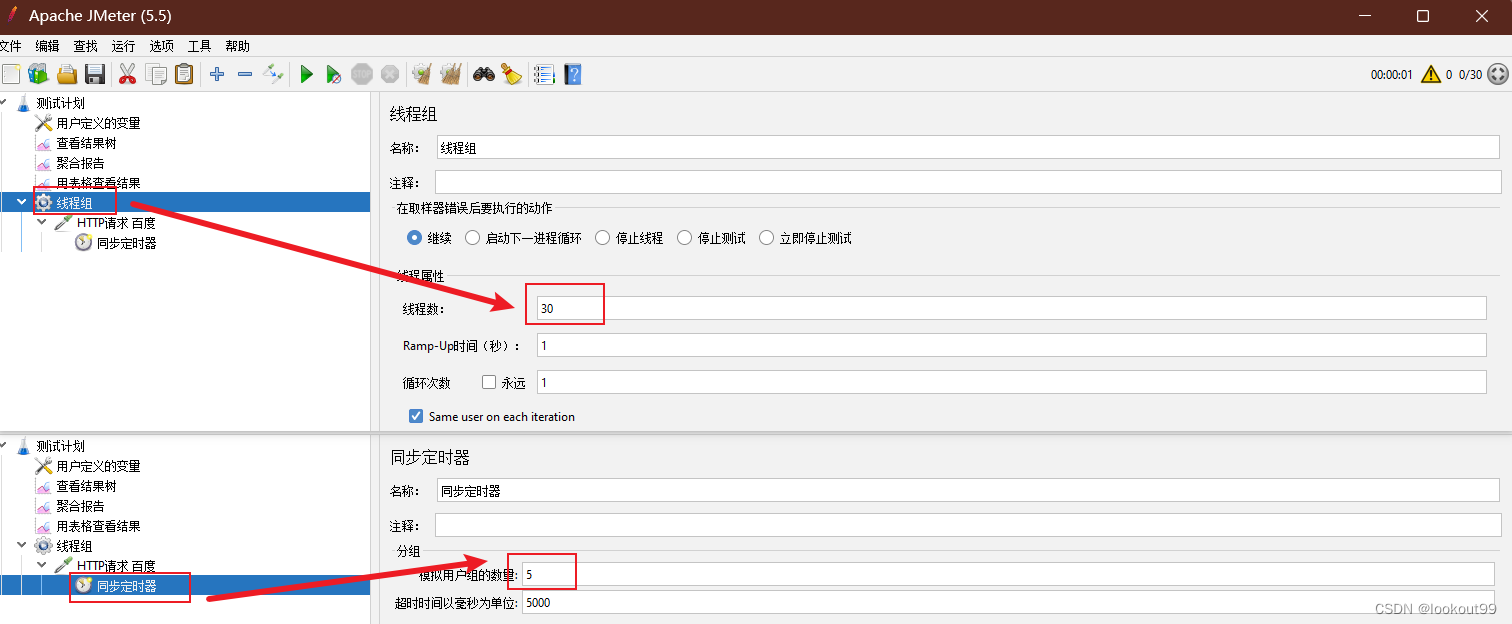The image size is (1512, 624).
Task: Collapse the highlighted 线程组 node arrow
Action: [x=22, y=203]
